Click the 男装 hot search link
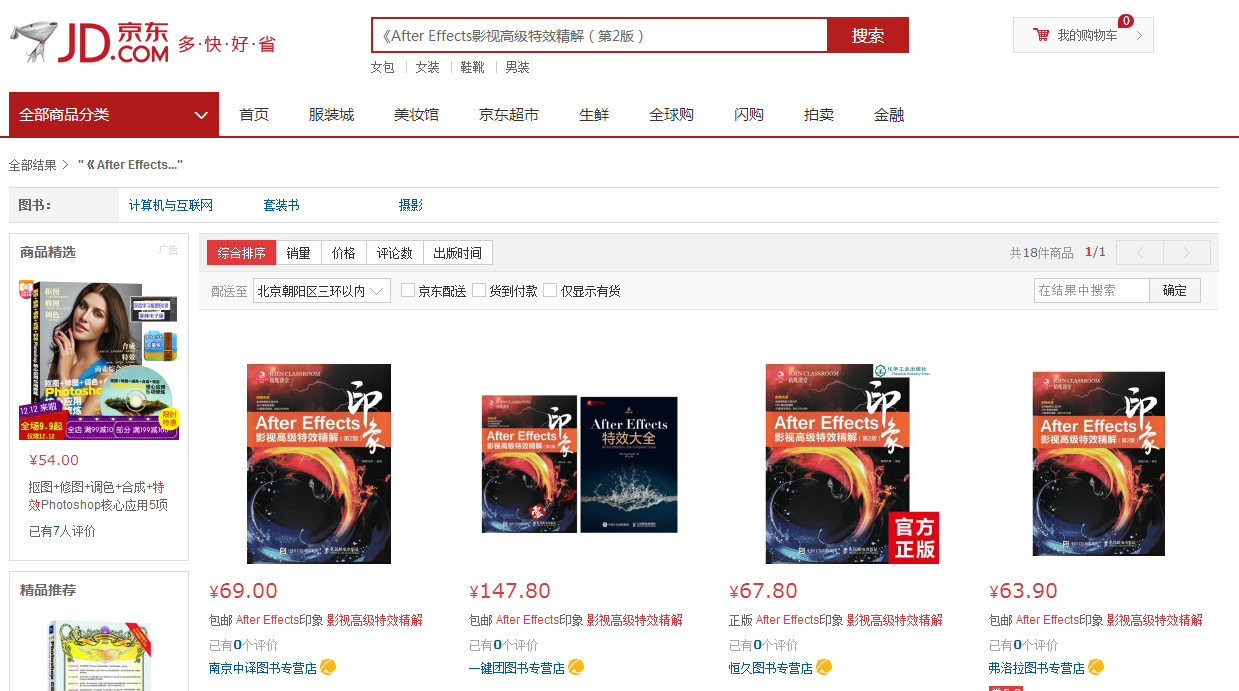The width and height of the screenshot is (1239, 691). 517,67
